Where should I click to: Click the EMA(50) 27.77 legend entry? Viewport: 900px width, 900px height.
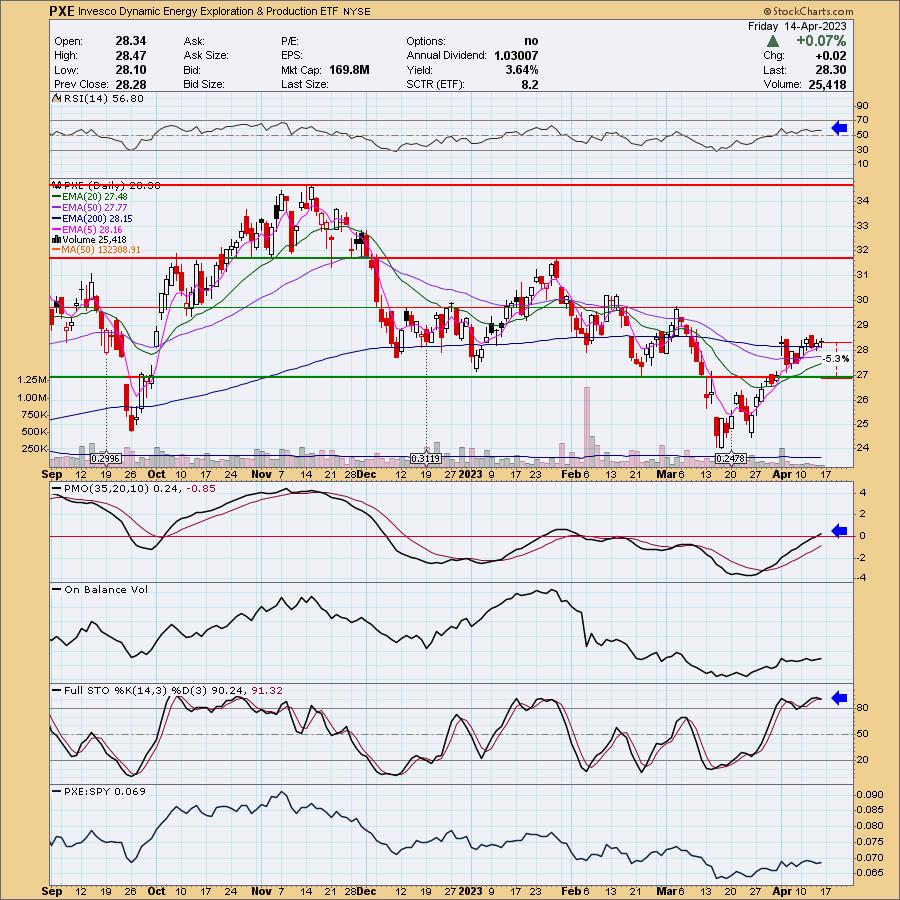pyautogui.click(x=91, y=208)
